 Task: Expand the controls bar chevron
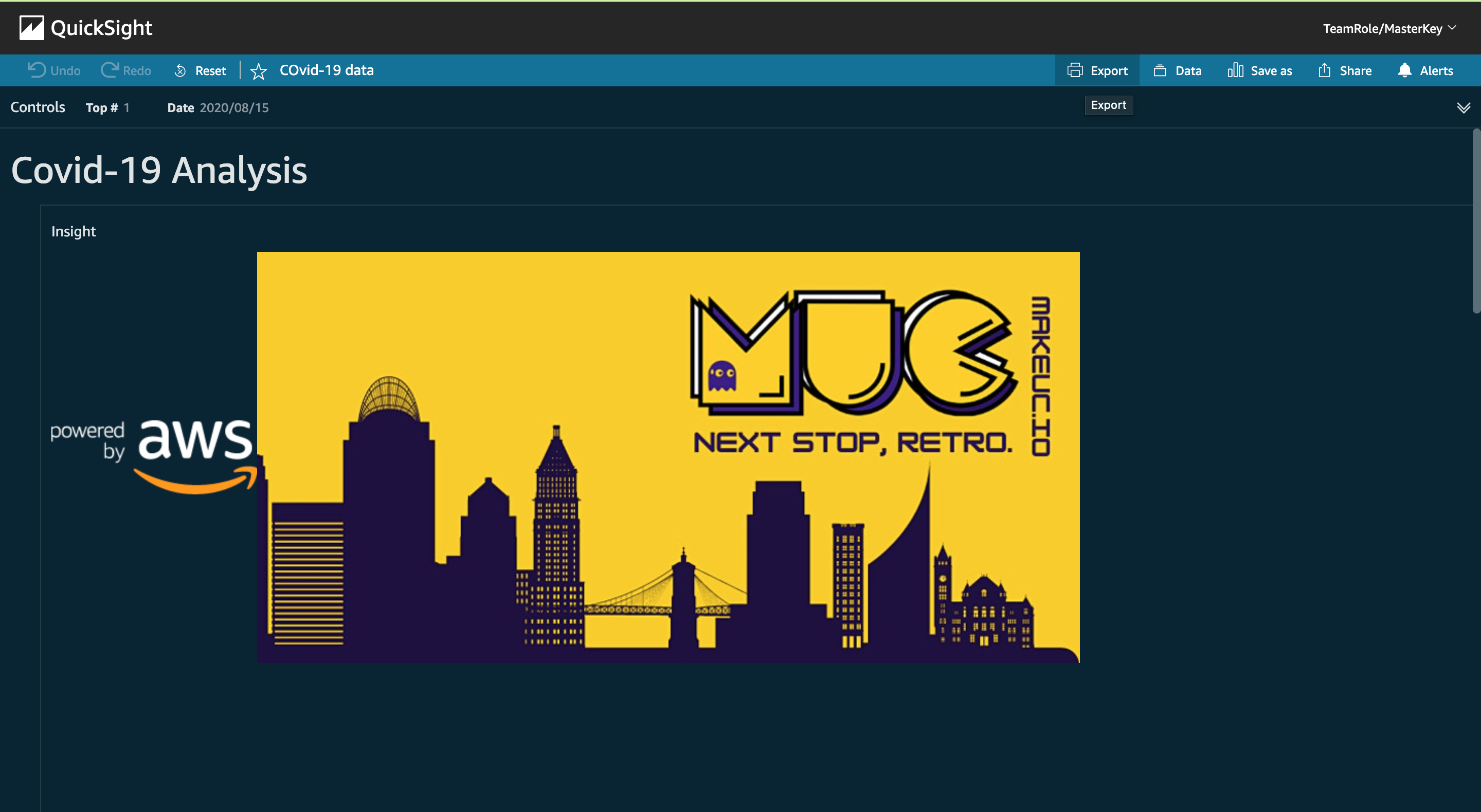pos(1463,108)
